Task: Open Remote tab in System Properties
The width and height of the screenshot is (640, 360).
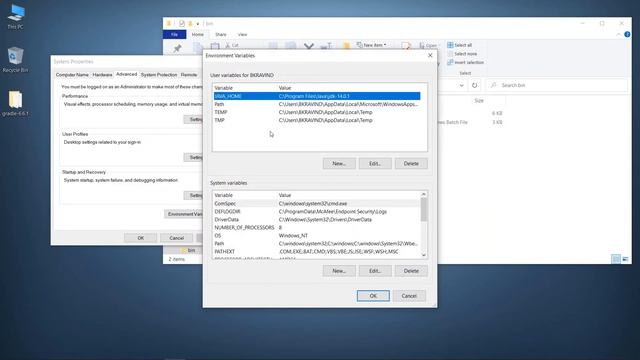Action: [189, 75]
